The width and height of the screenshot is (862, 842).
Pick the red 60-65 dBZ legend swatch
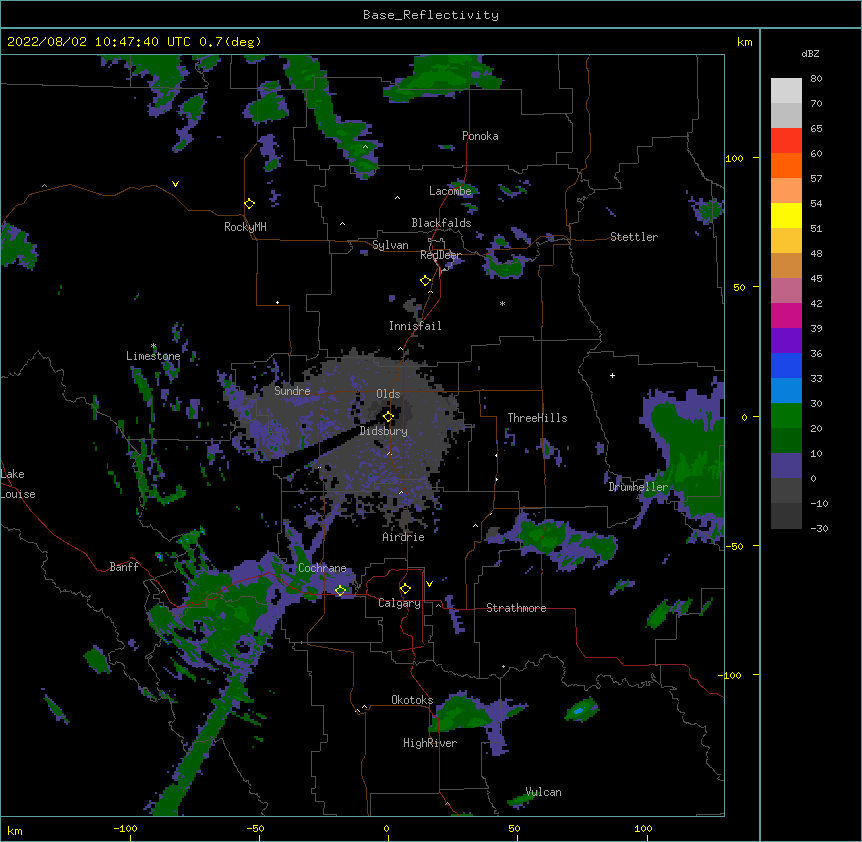(x=786, y=141)
